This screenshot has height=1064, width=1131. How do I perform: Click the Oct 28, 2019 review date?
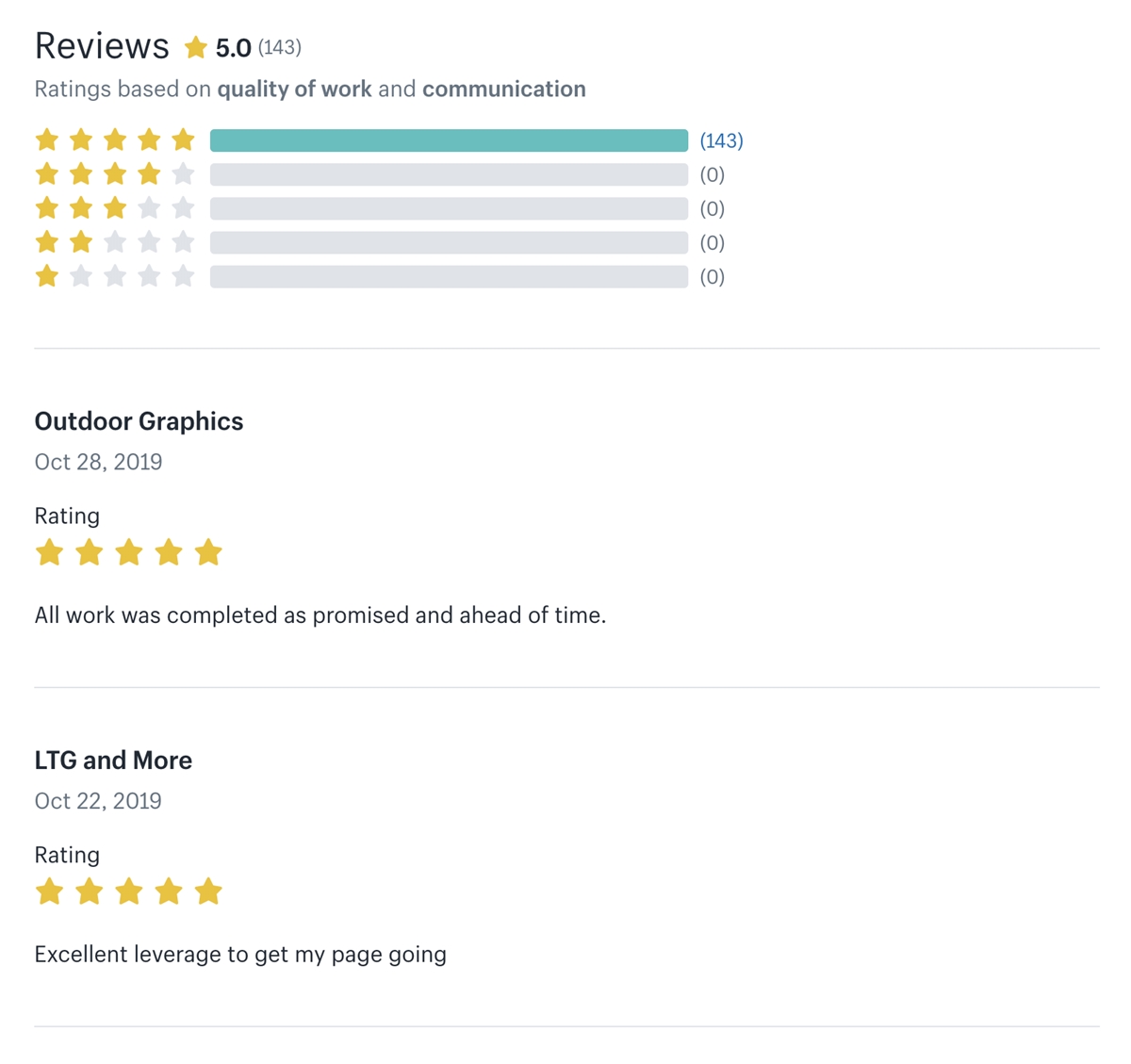point(98,462)
